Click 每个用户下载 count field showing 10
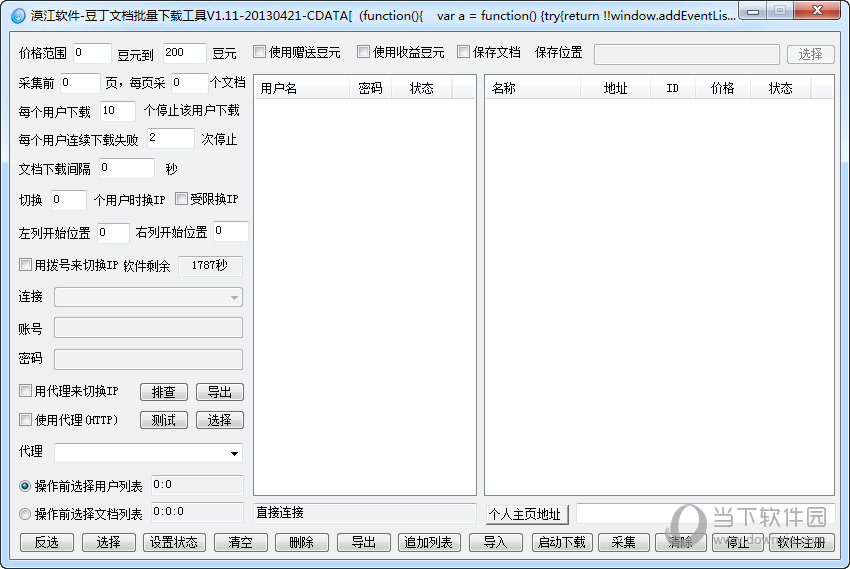This screenshot has height=569, width=850. pyautogui.click(x=118, y=111)
